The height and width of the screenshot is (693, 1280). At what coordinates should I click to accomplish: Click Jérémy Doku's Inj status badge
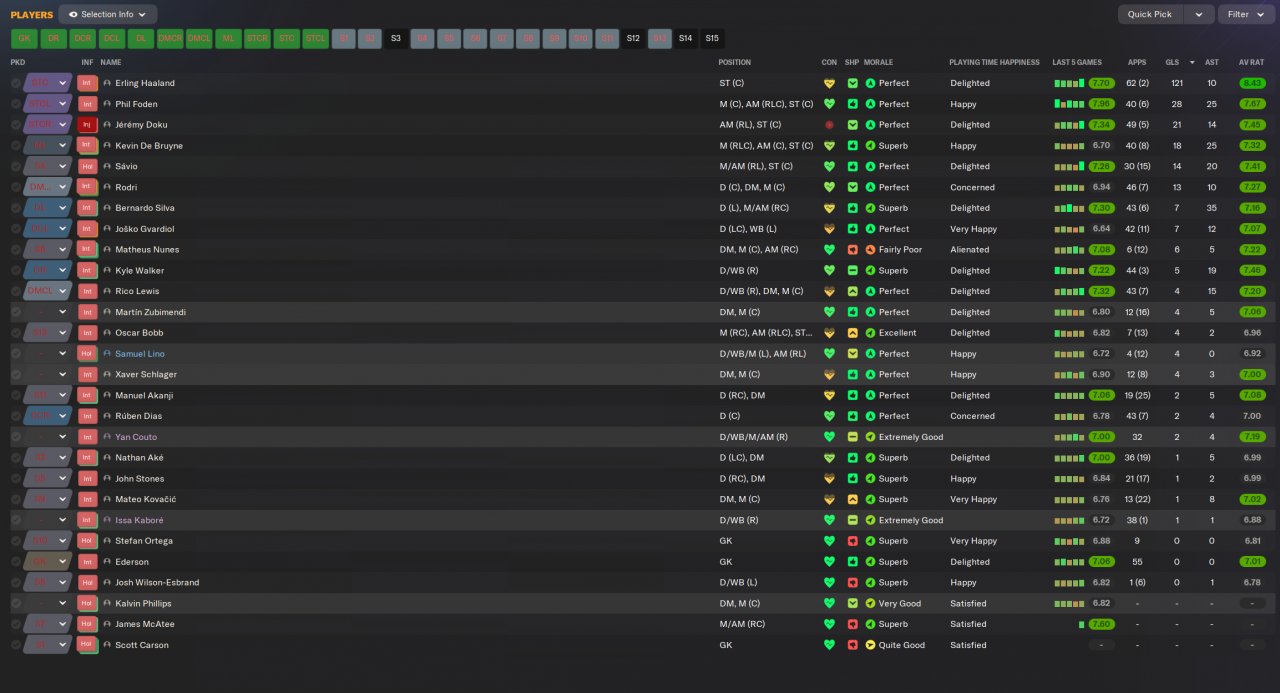pos(87,125)
